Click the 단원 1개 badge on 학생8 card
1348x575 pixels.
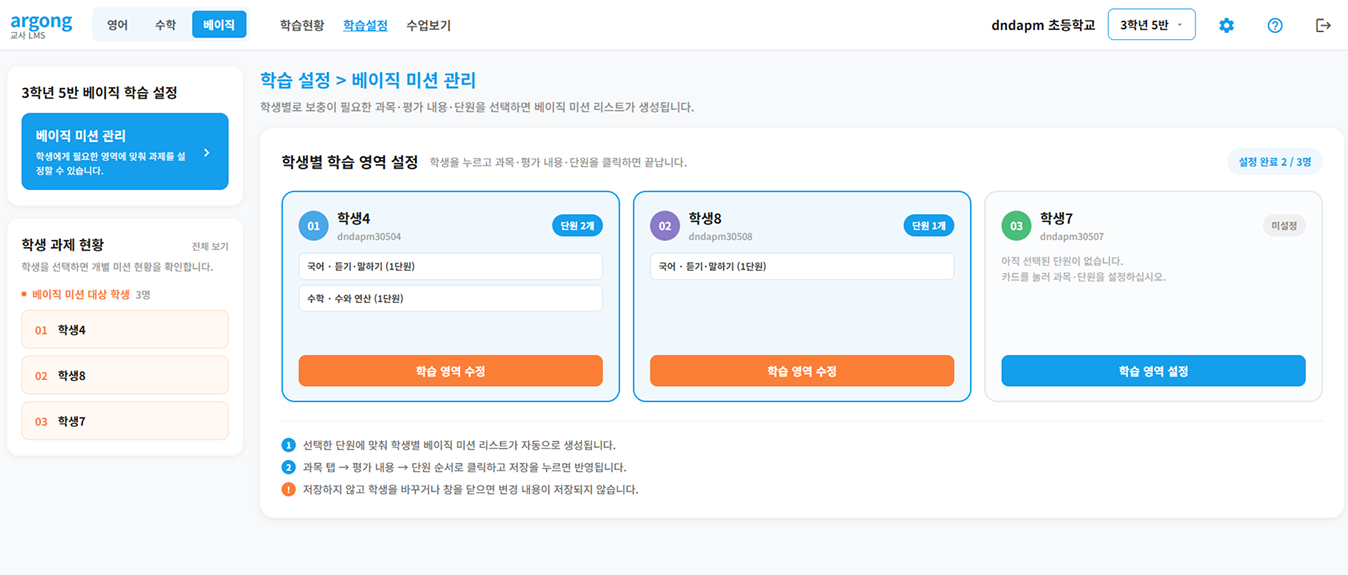929,226
